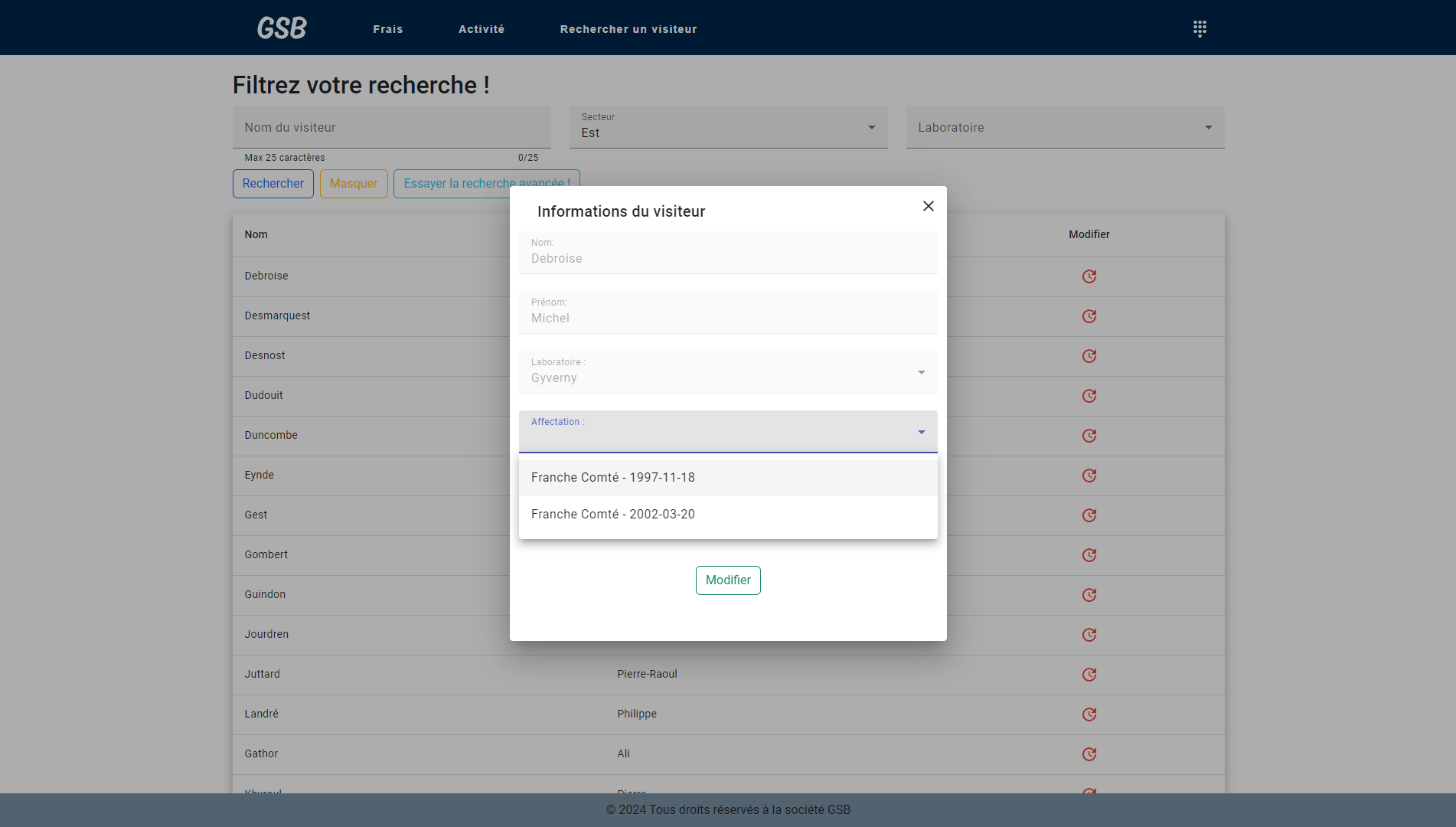
Task: Click the modify icon for Duncombe row
Action: (1089, 436)
